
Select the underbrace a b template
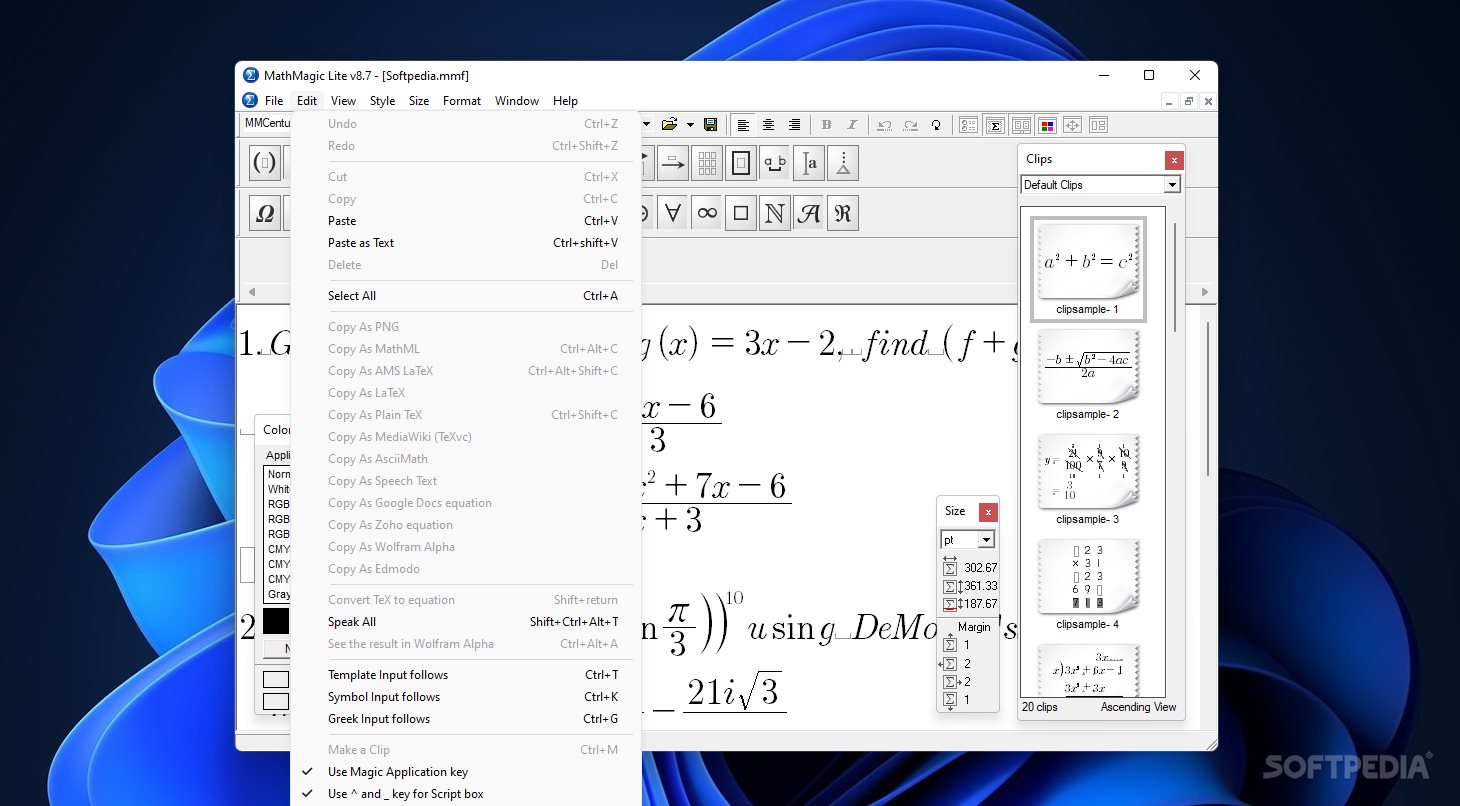point(775,163)
